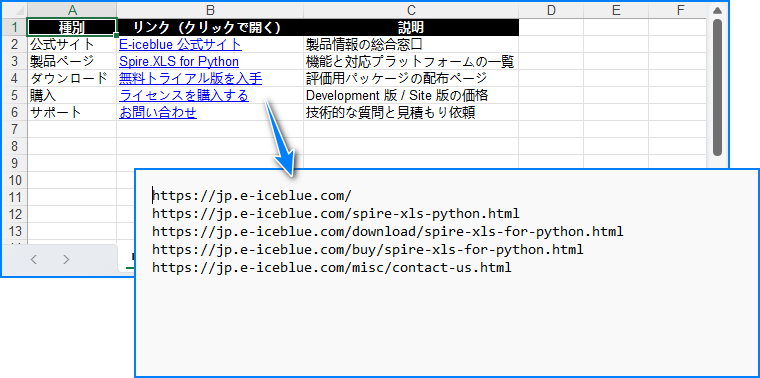Select cell 製品情報の総合窓口
This screenshot has height=378, width=760.
(411, 45)
